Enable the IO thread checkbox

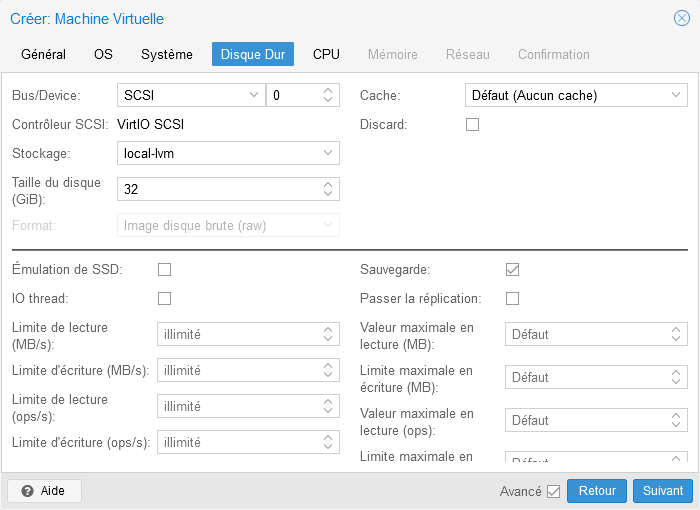pyautogui.click(x=165, y=298)
